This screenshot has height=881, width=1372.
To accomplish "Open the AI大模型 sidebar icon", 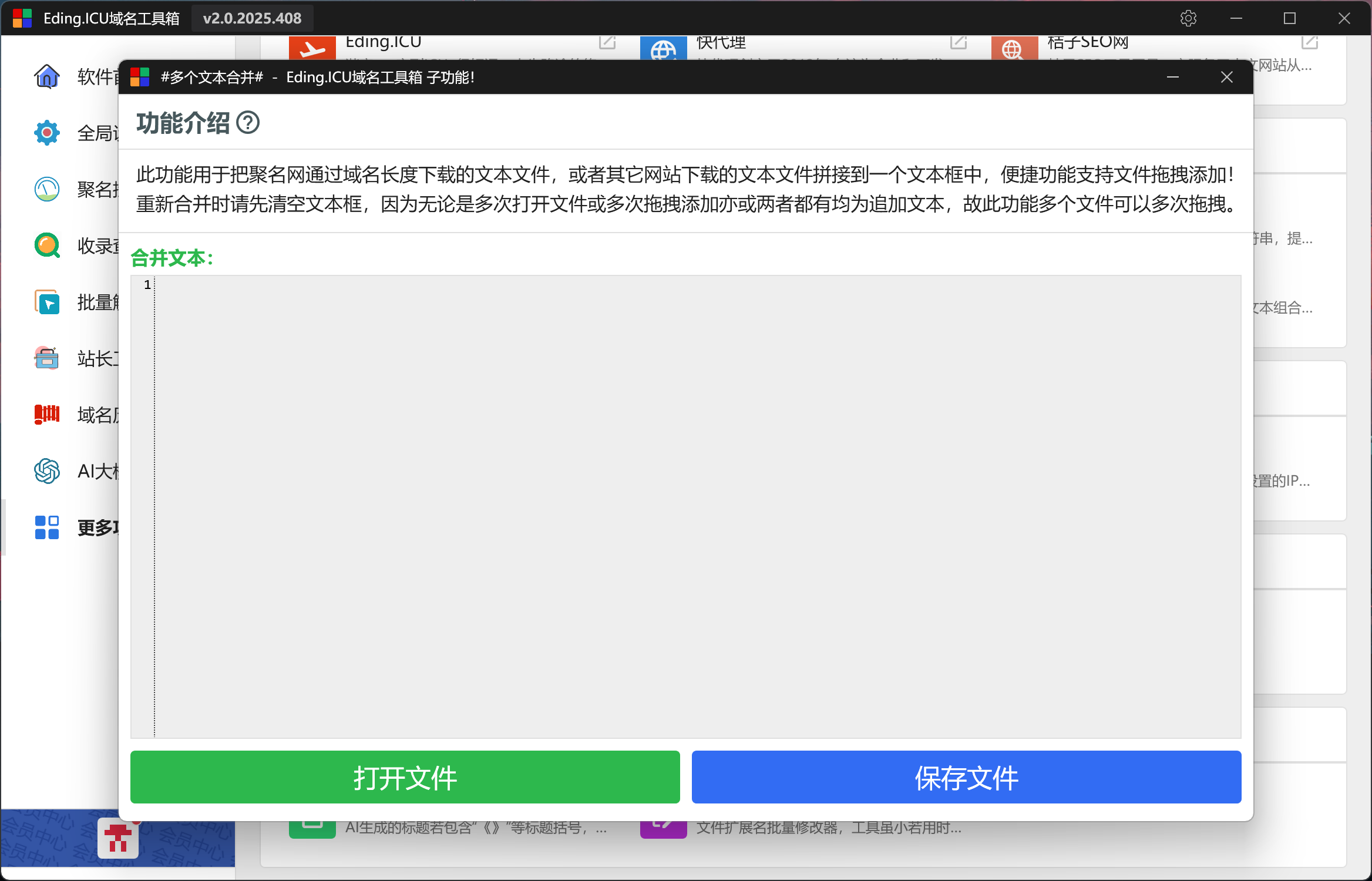I will (x=47, y=471).
